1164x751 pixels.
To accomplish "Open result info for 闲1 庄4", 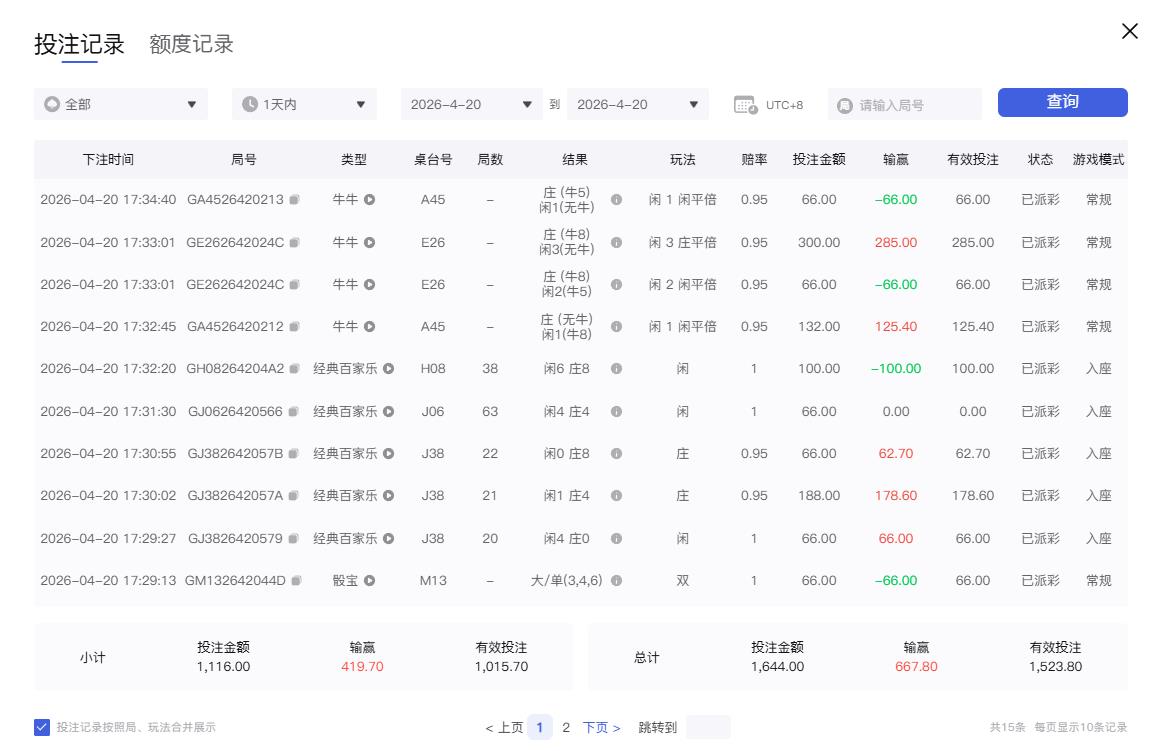I will coord(616,496).
